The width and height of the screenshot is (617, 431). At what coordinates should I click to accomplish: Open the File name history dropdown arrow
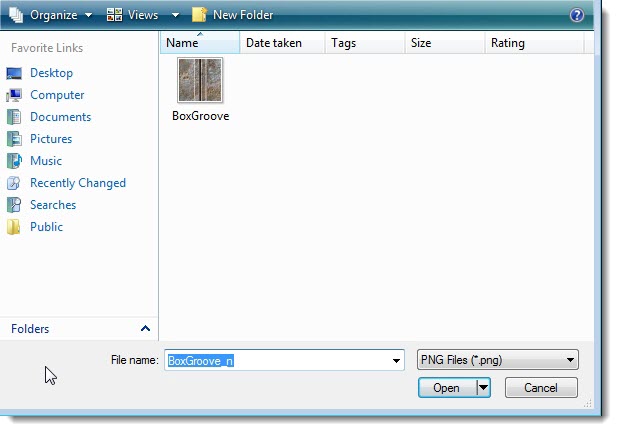396,361
